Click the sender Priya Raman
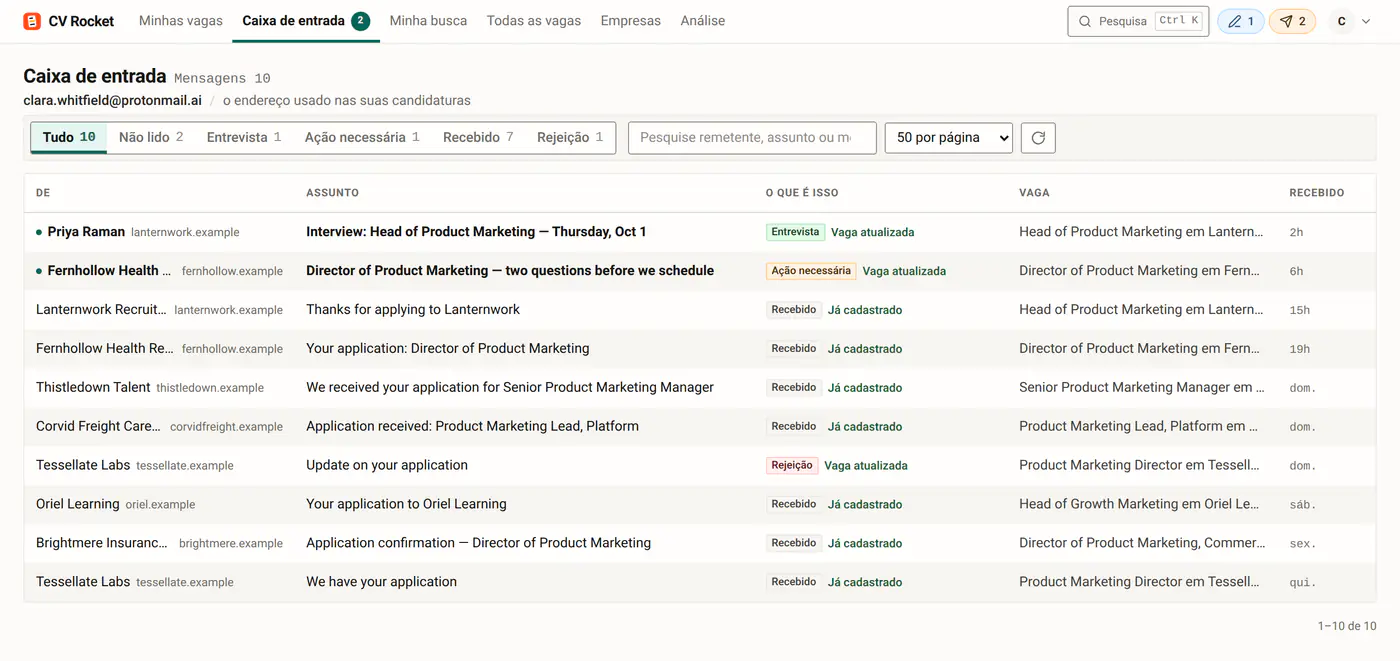The height and width of the screenshot is (661, 1400). click(x=86, y=232)
